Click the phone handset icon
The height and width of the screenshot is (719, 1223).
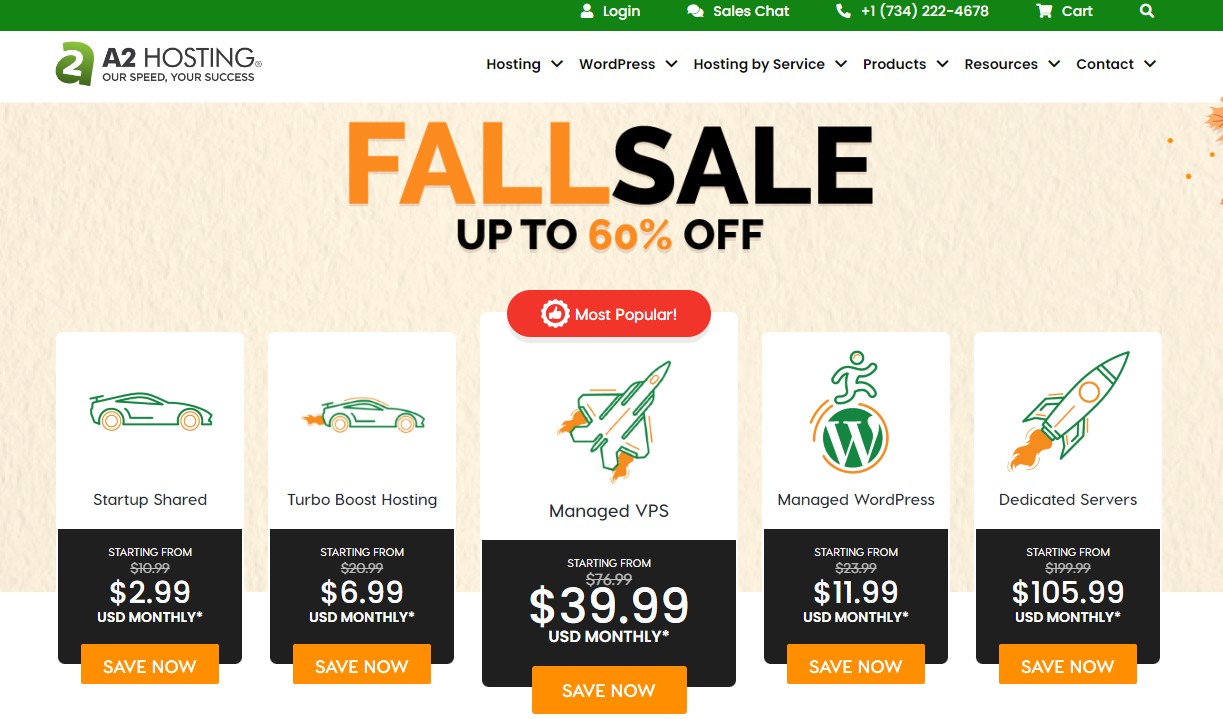pos(843,12)
